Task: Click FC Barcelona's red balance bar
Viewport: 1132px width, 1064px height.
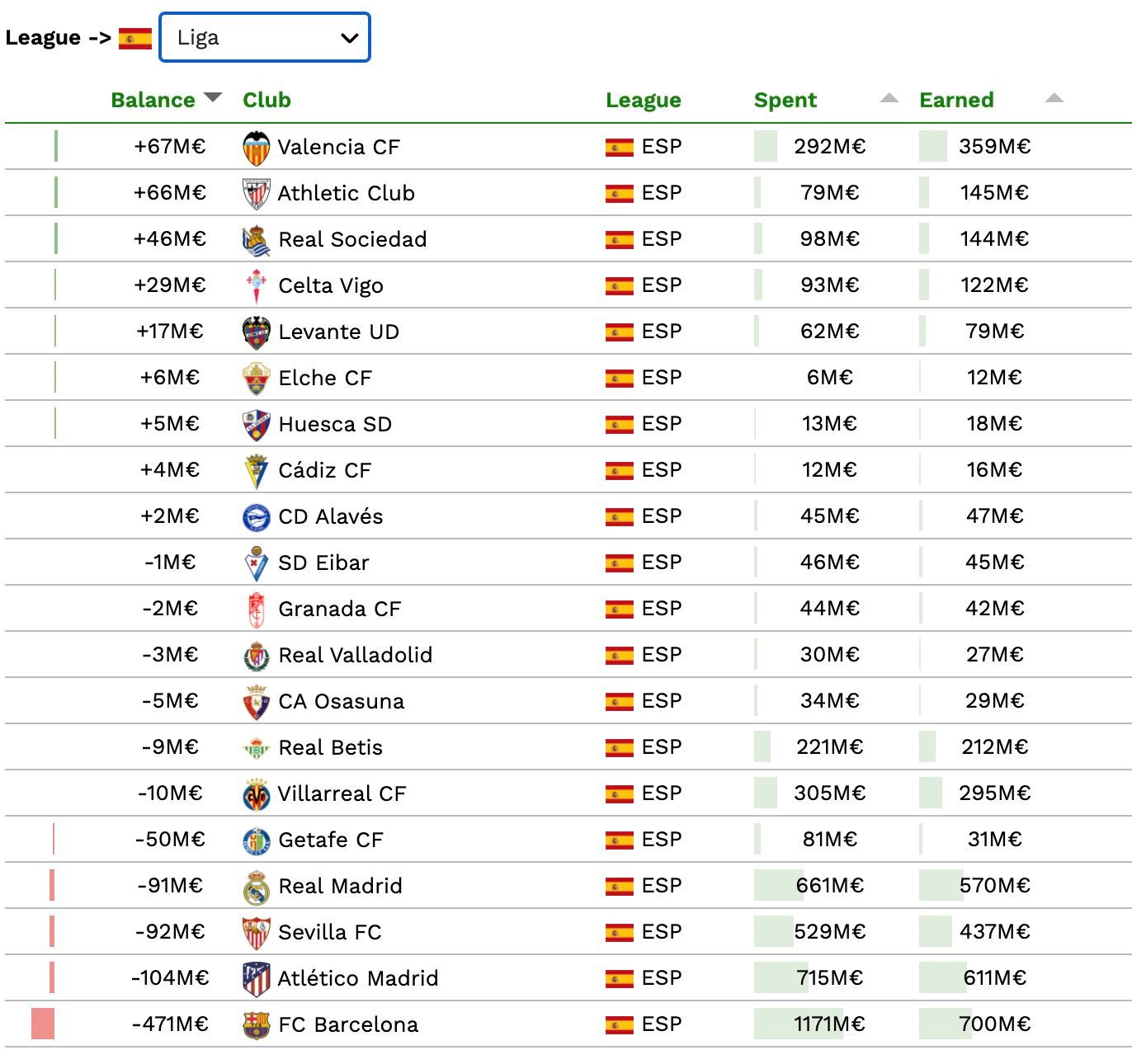Action: [43, 1024]
